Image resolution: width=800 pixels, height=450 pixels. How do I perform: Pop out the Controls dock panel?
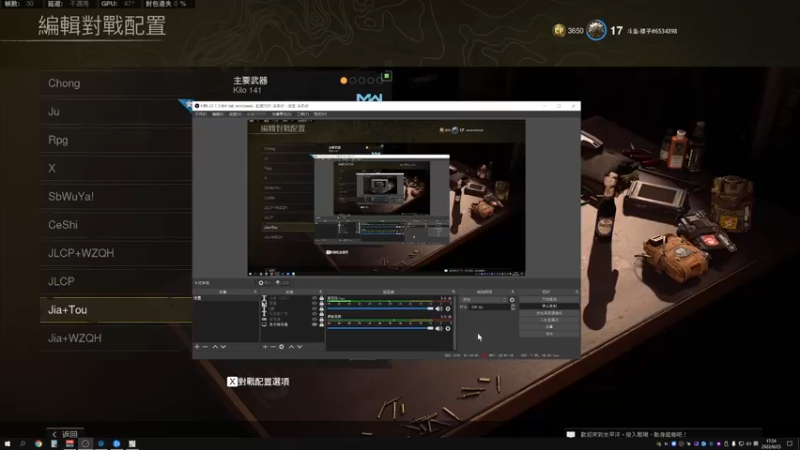click(577, 292)
